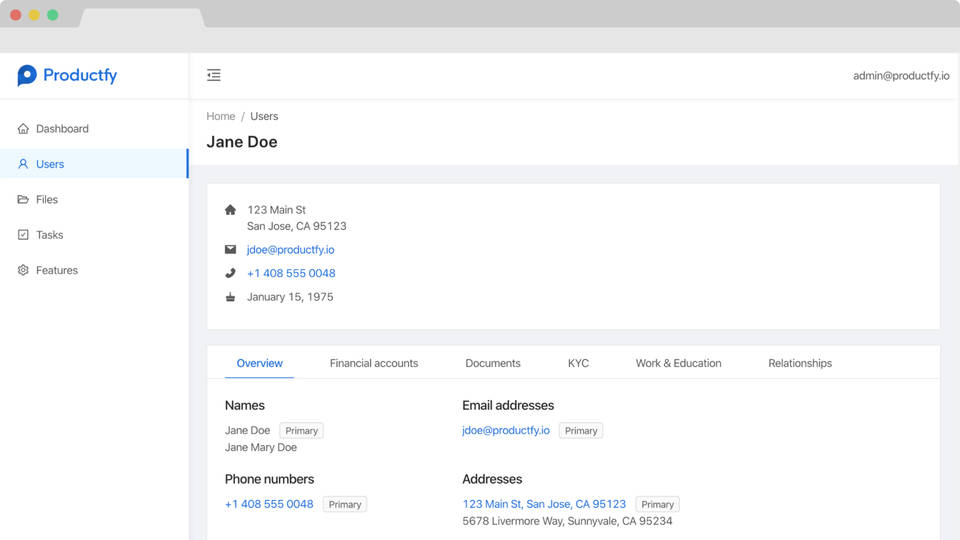This screenshot has width=960, height=540.
Task: Select Users in the sidebar menu
Action: 50,164
